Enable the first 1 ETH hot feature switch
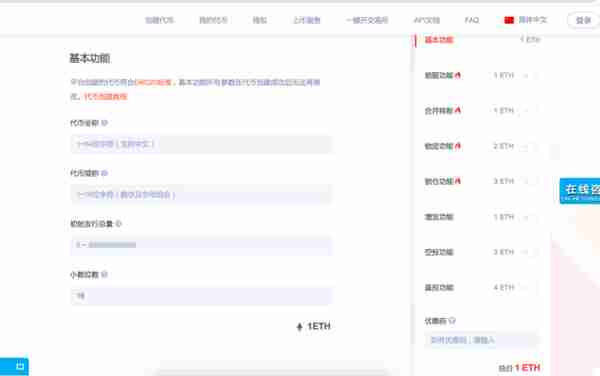This screenshot has height=376, width=600. [530, 75]
